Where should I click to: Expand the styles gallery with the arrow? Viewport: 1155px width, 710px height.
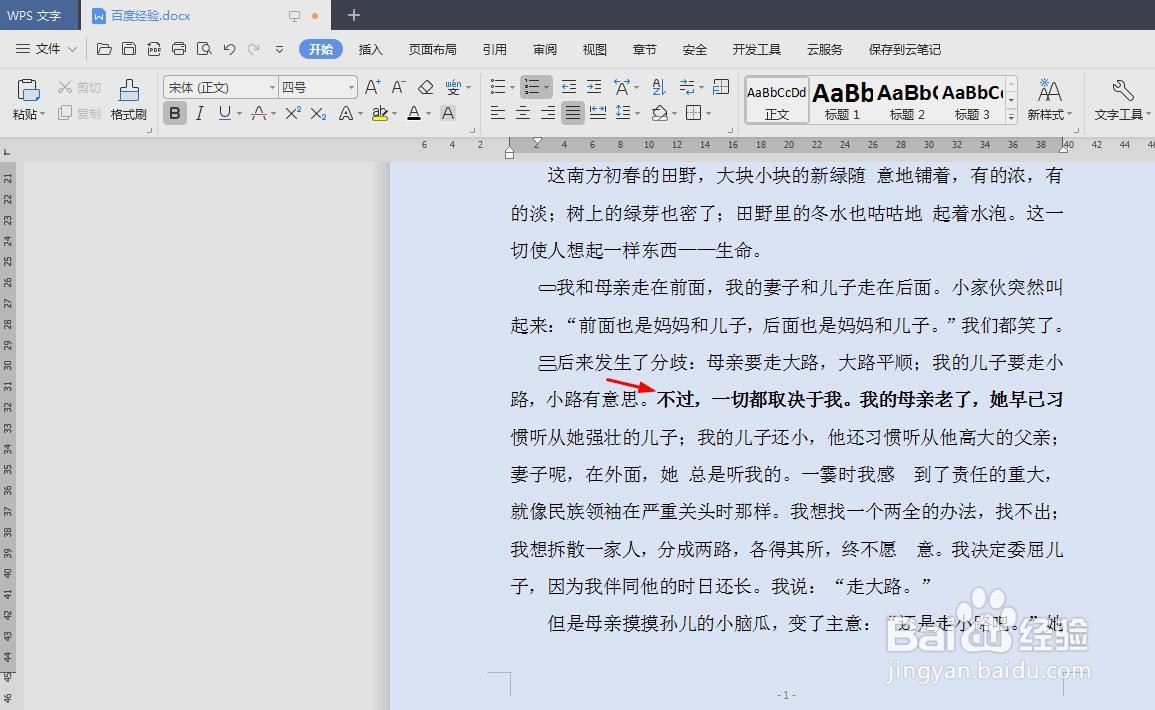click(x=1010, y=119)
